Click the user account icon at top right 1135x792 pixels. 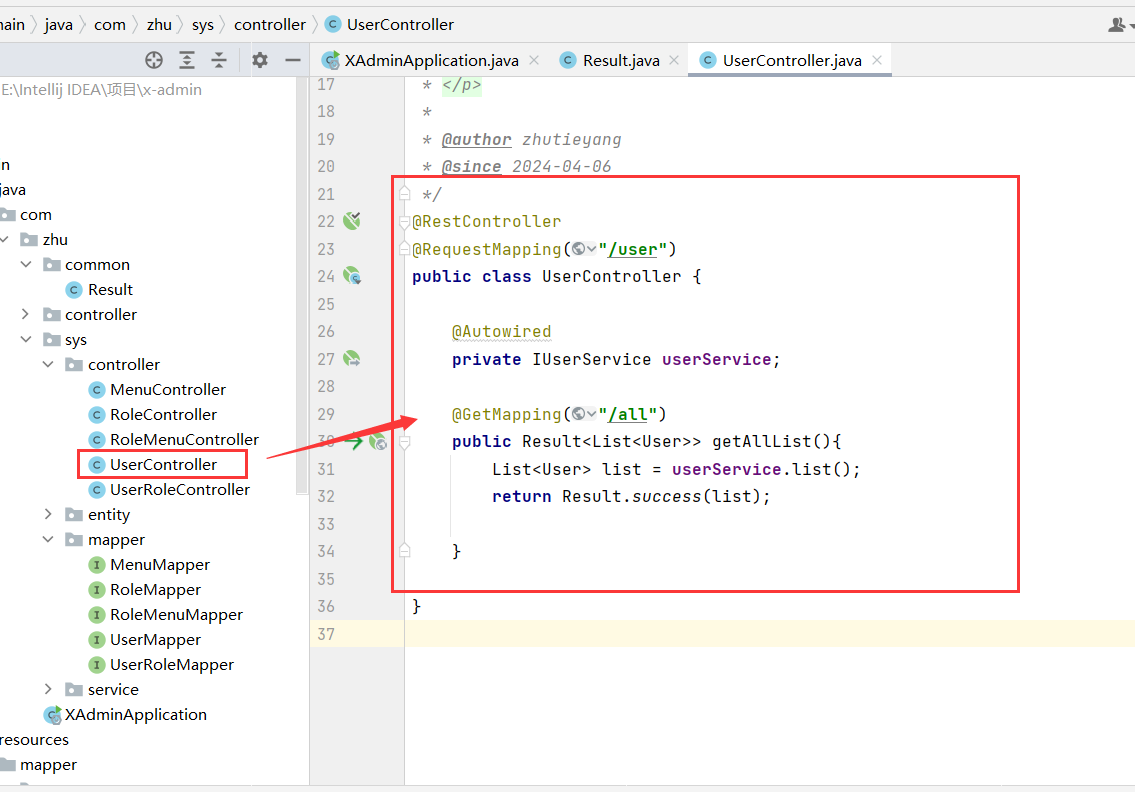pyautogui.click(x=1117, y=25)
